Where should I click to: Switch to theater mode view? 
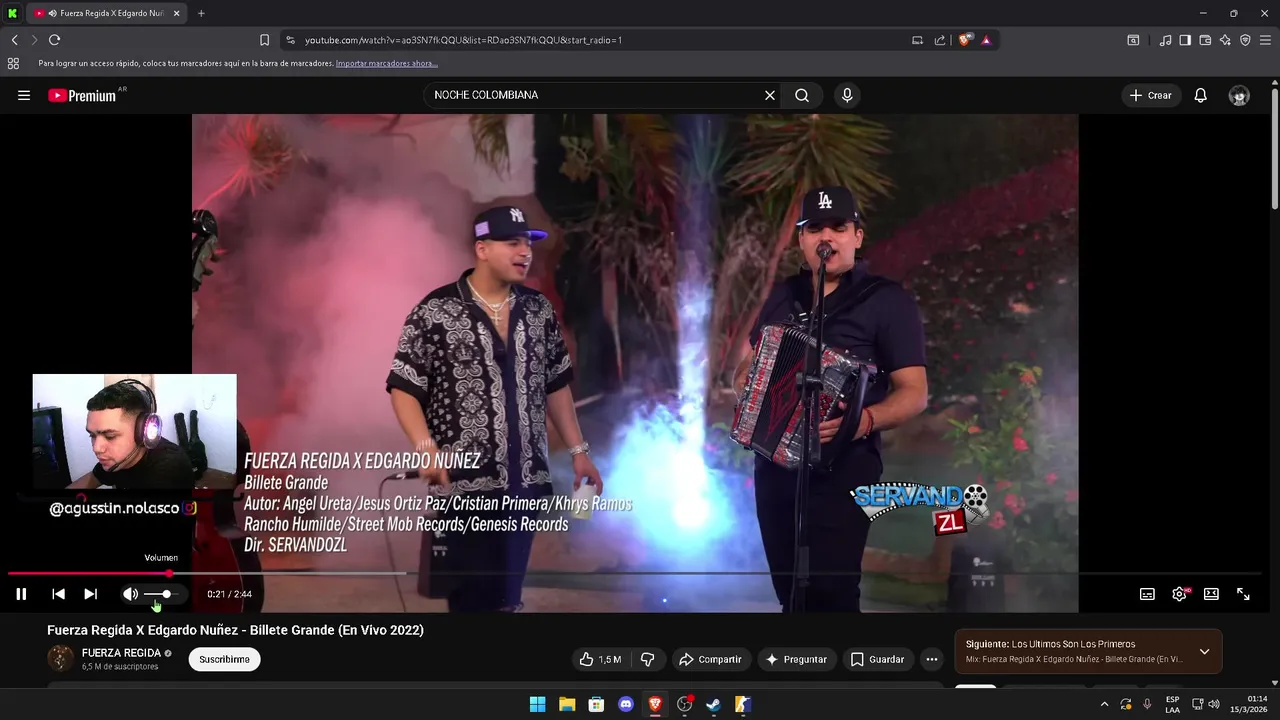coord(1211,594)
